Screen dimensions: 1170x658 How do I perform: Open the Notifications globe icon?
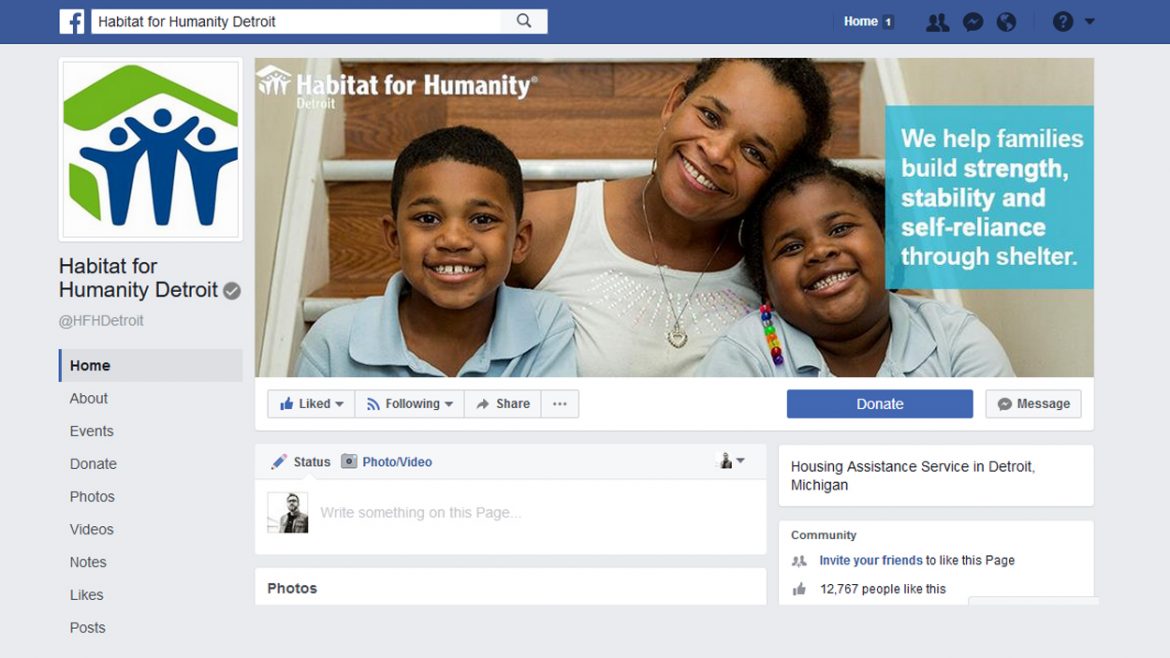[1006, 22]
